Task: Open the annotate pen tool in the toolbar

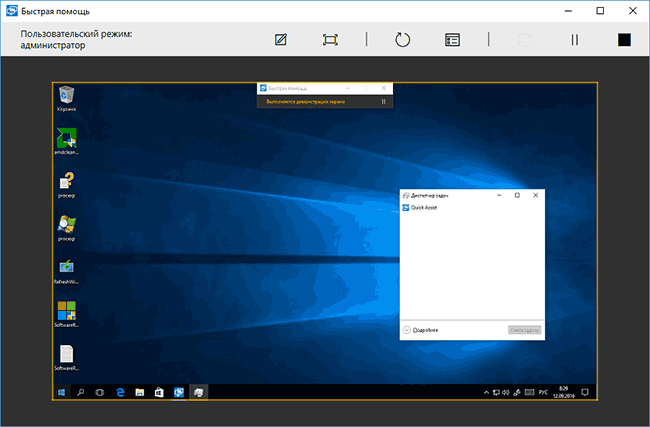Action: (x=281, y=40)
